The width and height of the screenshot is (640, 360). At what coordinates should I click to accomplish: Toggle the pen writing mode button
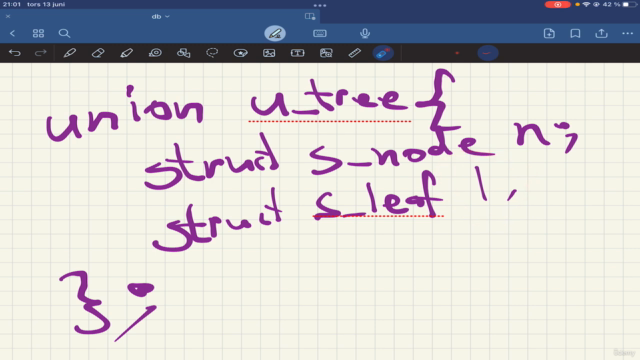(x=275, y=33)
